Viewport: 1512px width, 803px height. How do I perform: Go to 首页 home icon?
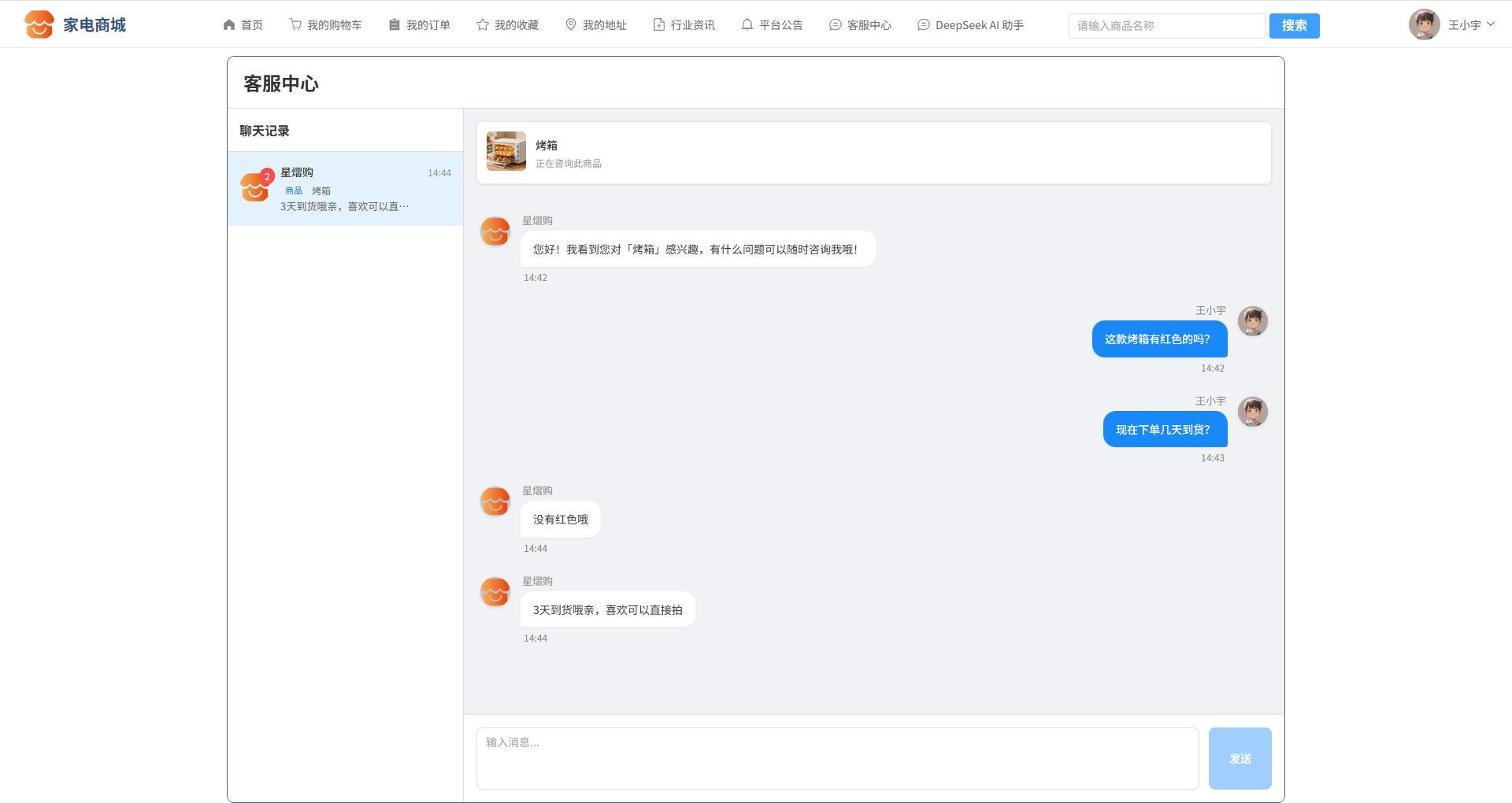pos(229,24)
